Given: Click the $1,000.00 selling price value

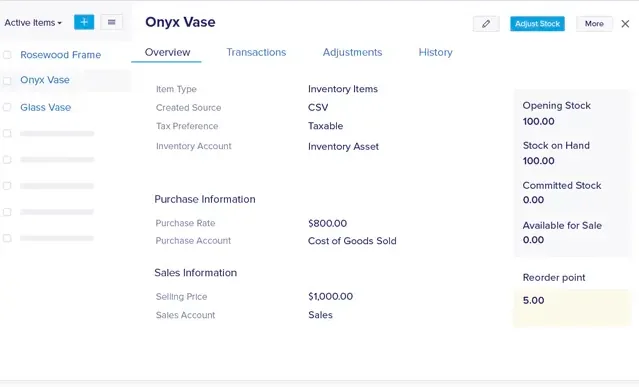Looking at the screenshot, I should [x=330, y=296].
